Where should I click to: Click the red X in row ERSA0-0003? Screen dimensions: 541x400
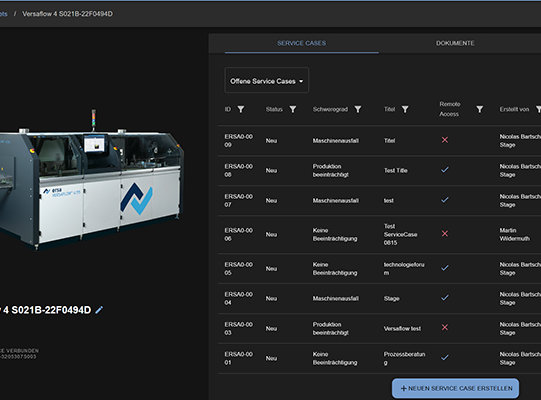(445, 327)
